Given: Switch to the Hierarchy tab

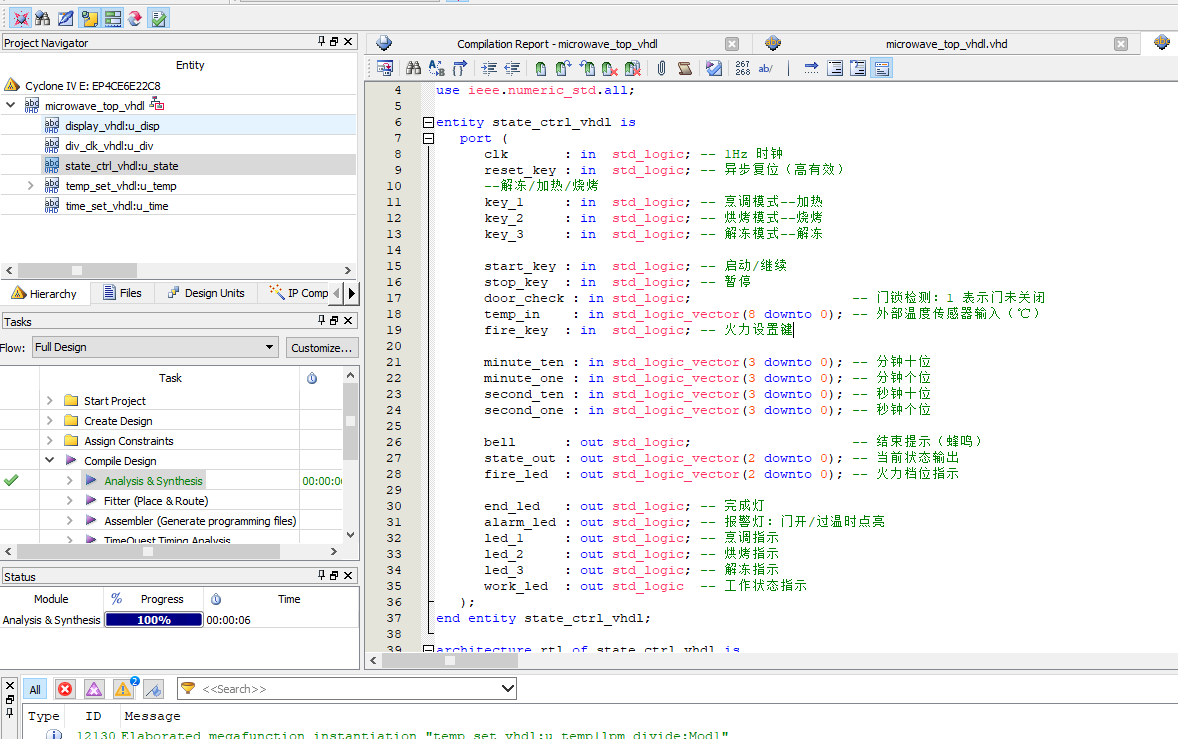Looking at the screenshot, I should tap(45, 293).
